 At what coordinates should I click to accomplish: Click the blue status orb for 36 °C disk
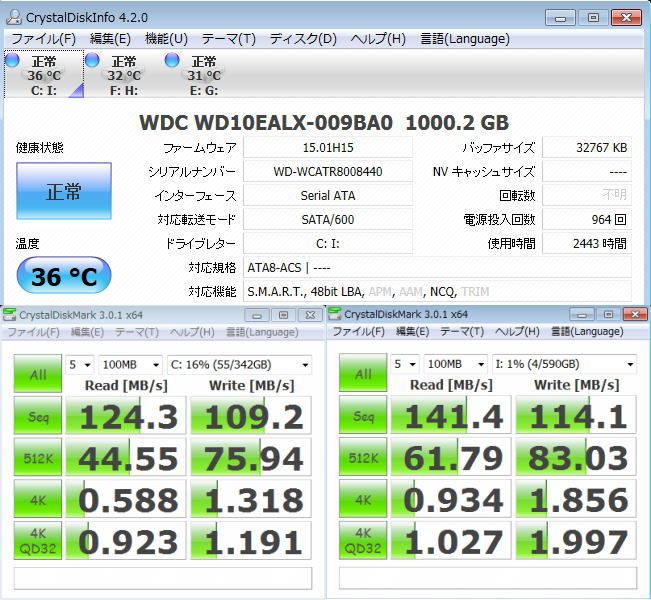(12, 60)
